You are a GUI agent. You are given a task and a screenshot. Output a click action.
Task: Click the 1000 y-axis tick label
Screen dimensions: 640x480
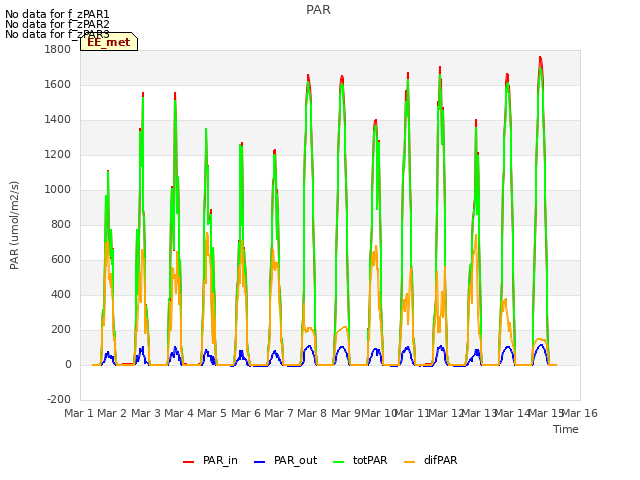click(x=58, y=190)
